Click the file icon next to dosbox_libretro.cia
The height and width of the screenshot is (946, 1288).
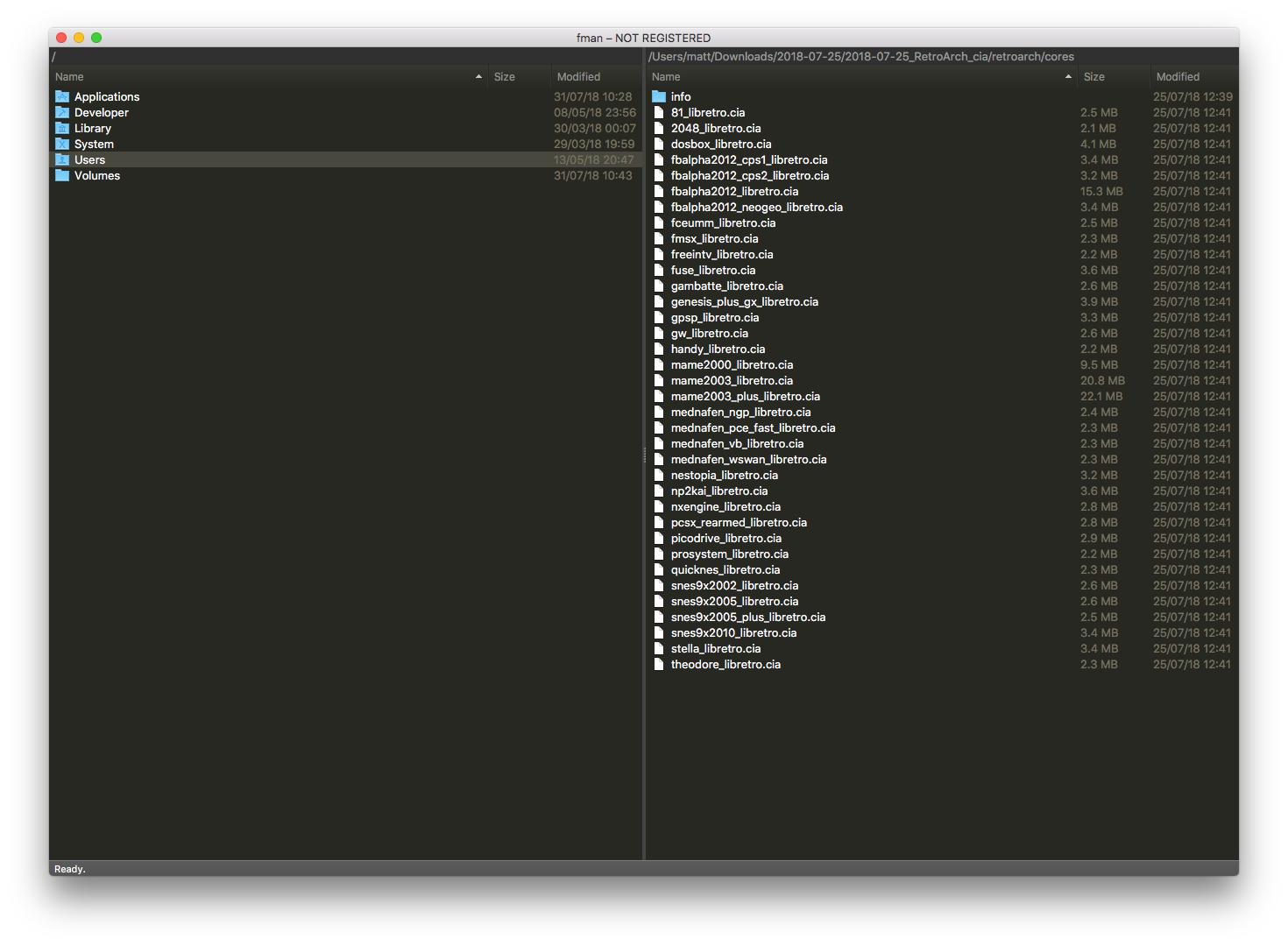coord(659,144)
